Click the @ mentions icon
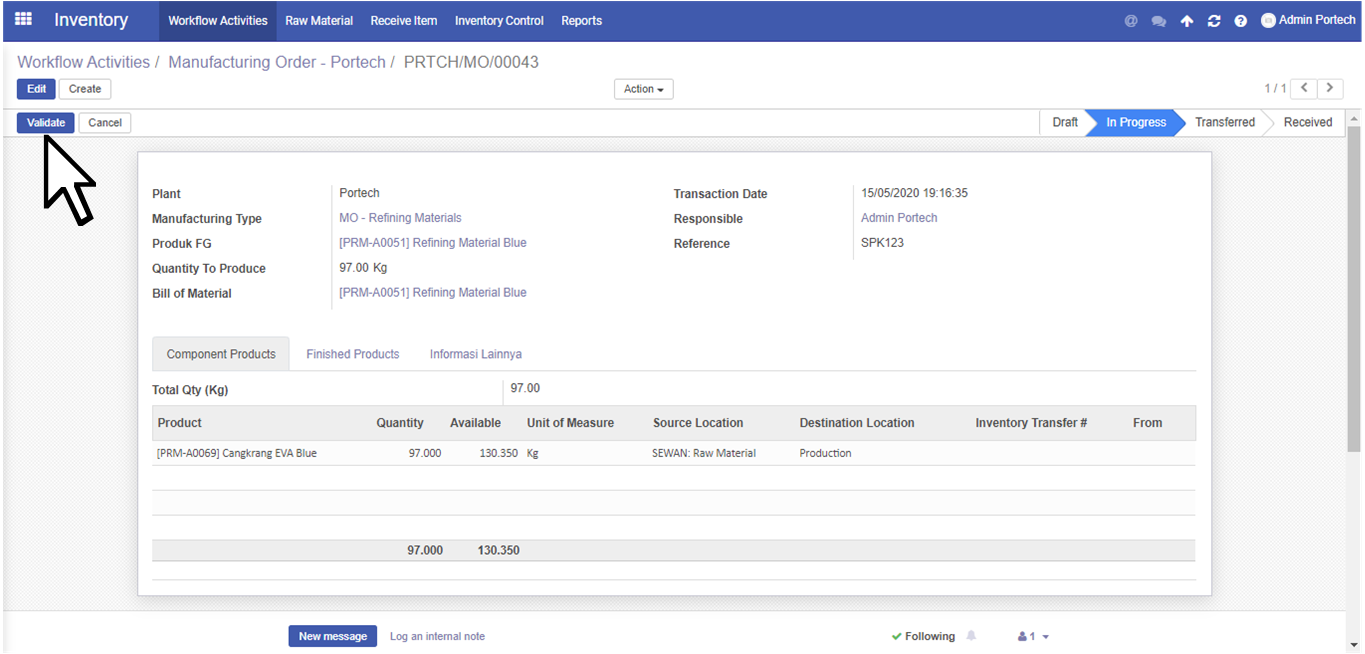Image resolution: width=1365 pixels, height=654 pixels. tap(1131, 21)
